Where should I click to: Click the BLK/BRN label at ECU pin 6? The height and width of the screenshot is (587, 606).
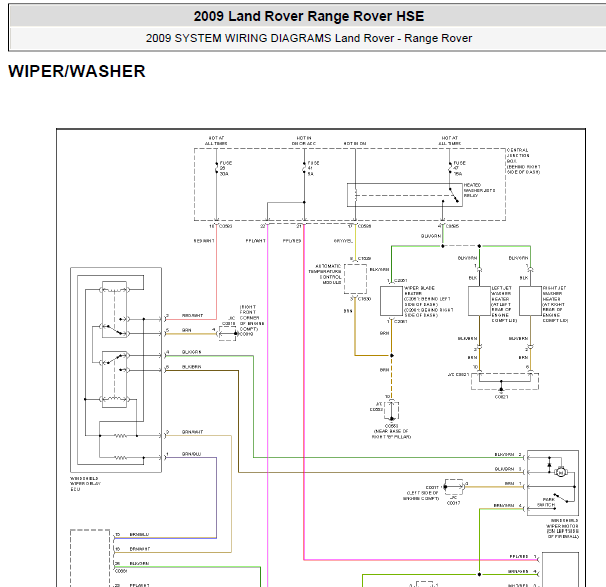pyautogui.click(x=192, y=366)
